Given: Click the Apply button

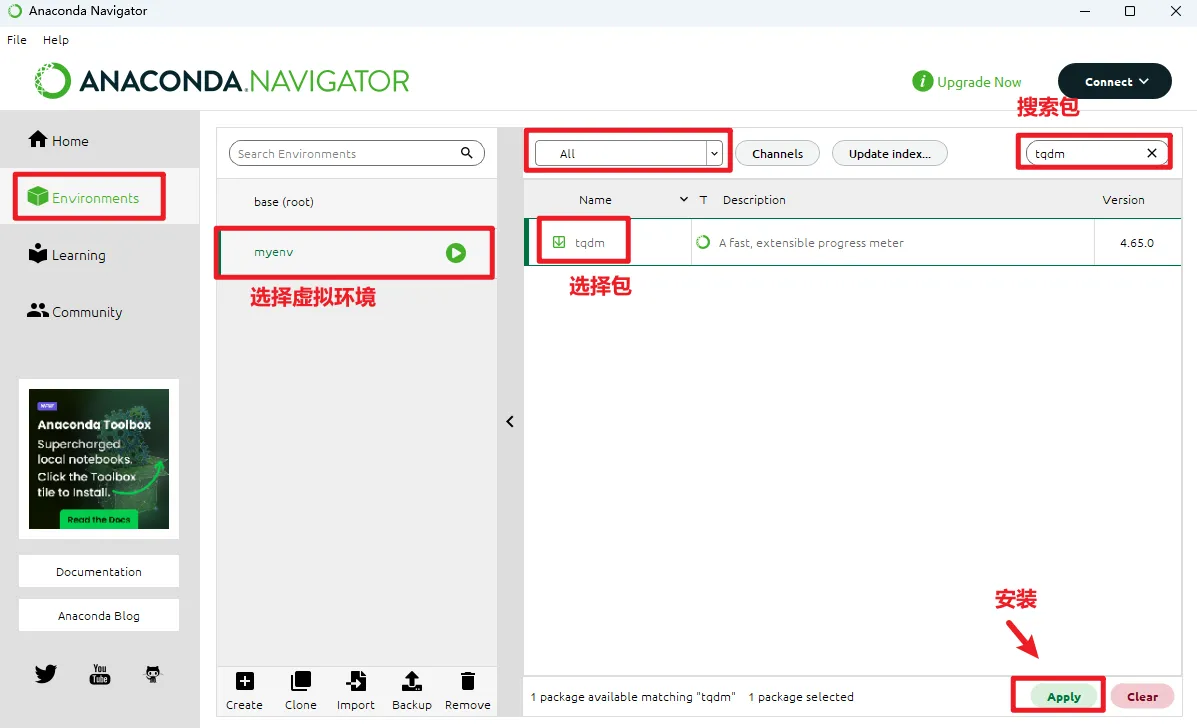Looking at the screenshot, I should [x=1063, y=696].
